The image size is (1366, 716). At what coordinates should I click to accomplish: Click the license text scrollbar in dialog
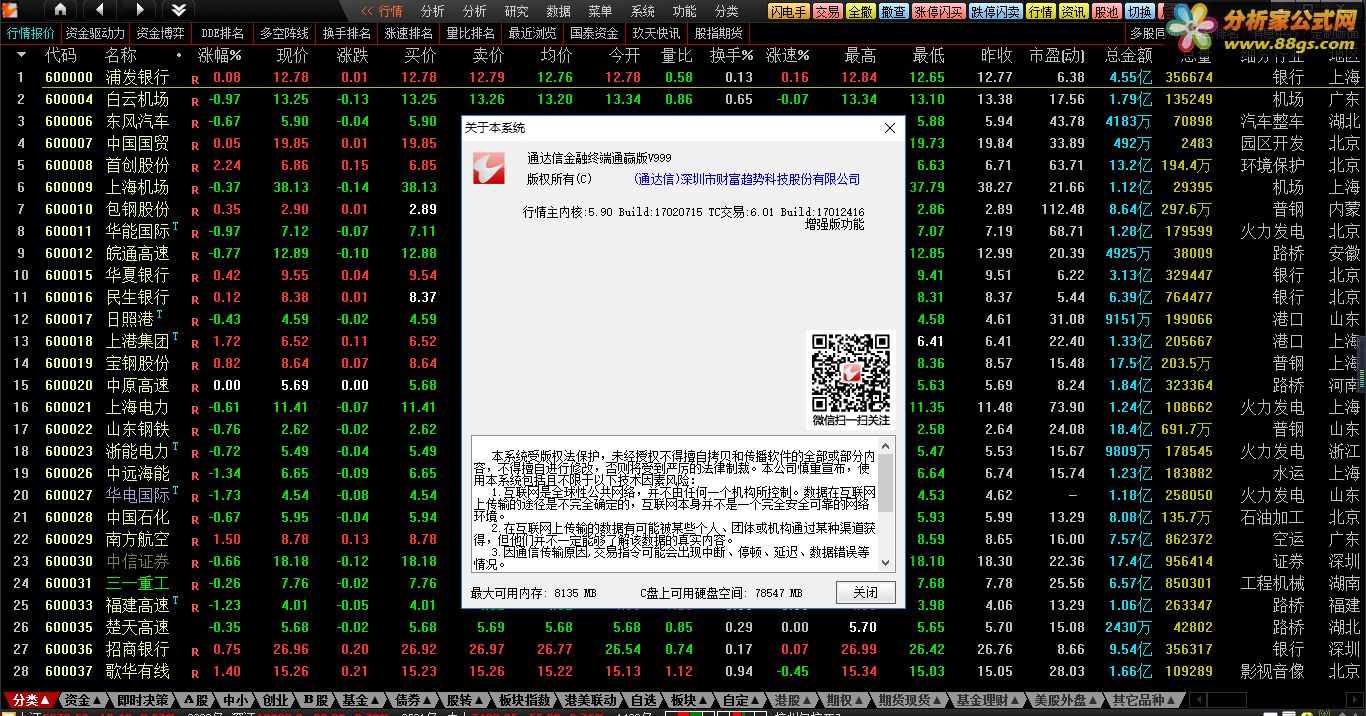click(x=887, y=505)
